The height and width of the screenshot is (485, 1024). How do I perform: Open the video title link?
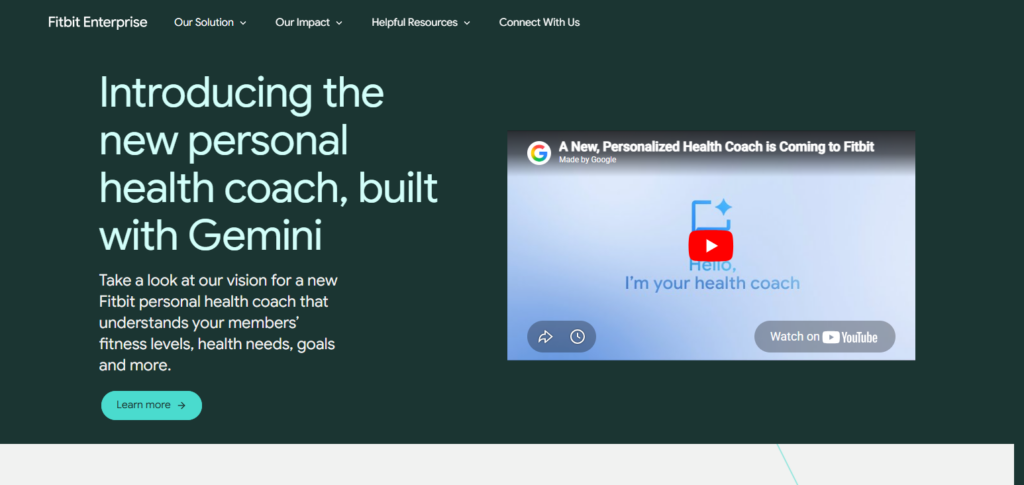716,147
